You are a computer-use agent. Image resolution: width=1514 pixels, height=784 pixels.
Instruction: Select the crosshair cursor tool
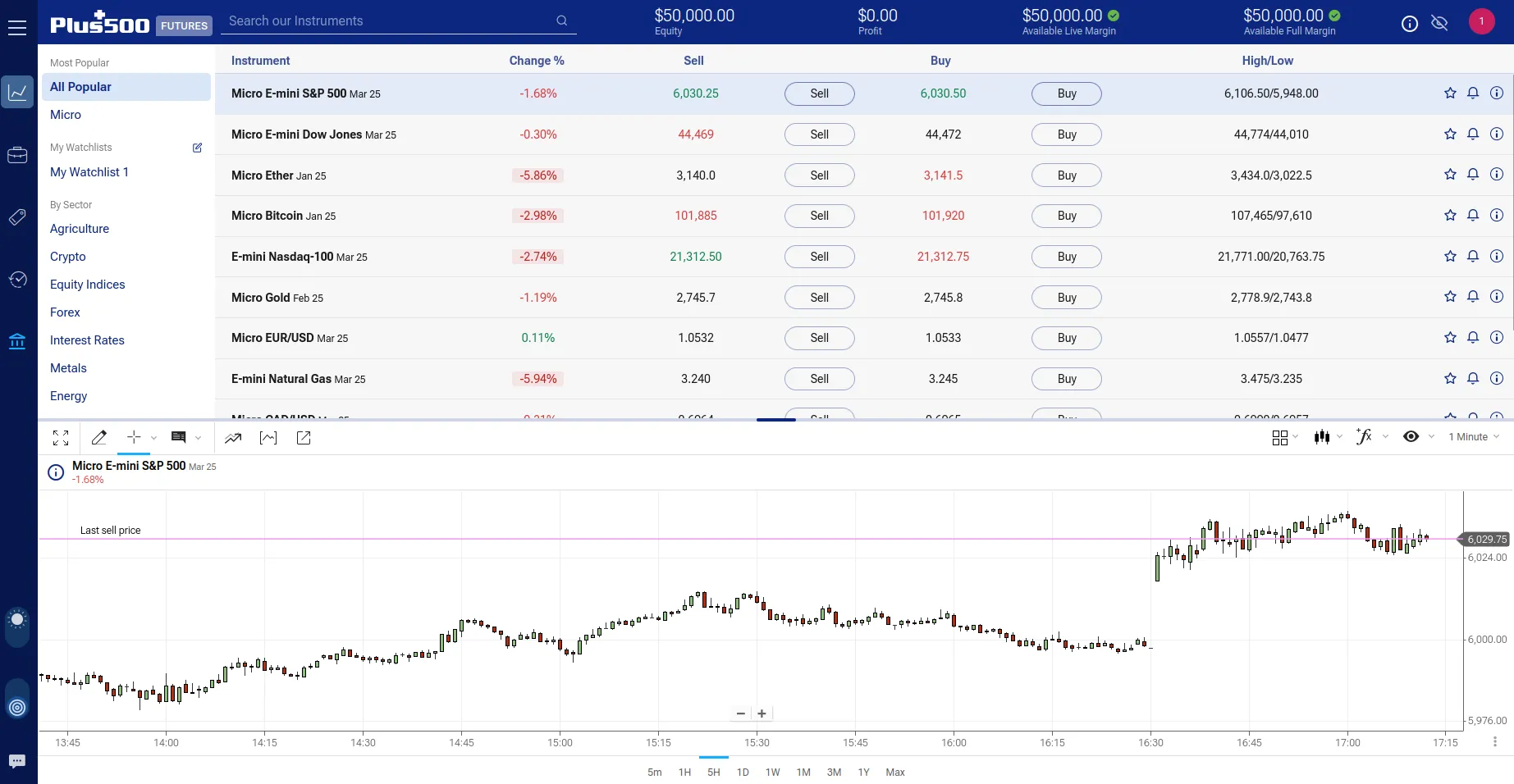[134, 437]
